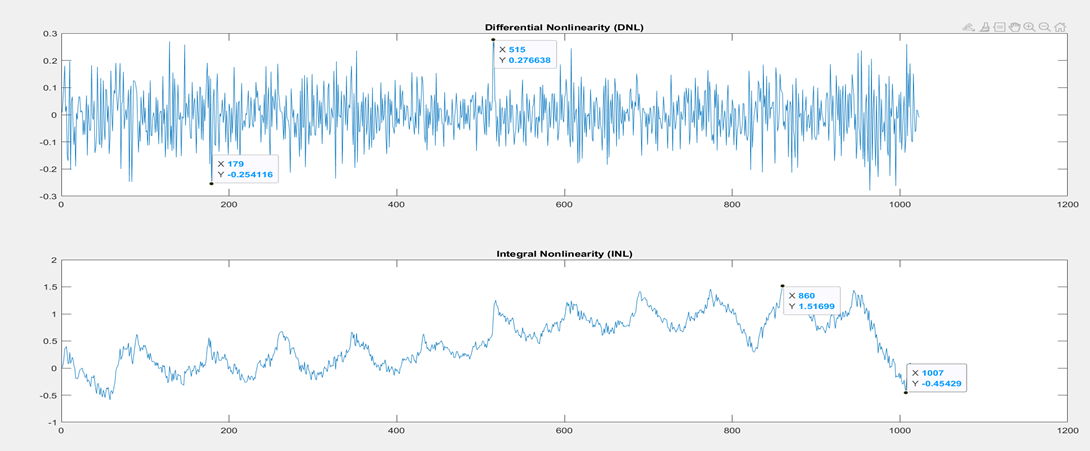Click the 1200 x-axis label on INL plot
Image resolution: width=1090 pixels, height=451 pixels.
coord(1066,431)
